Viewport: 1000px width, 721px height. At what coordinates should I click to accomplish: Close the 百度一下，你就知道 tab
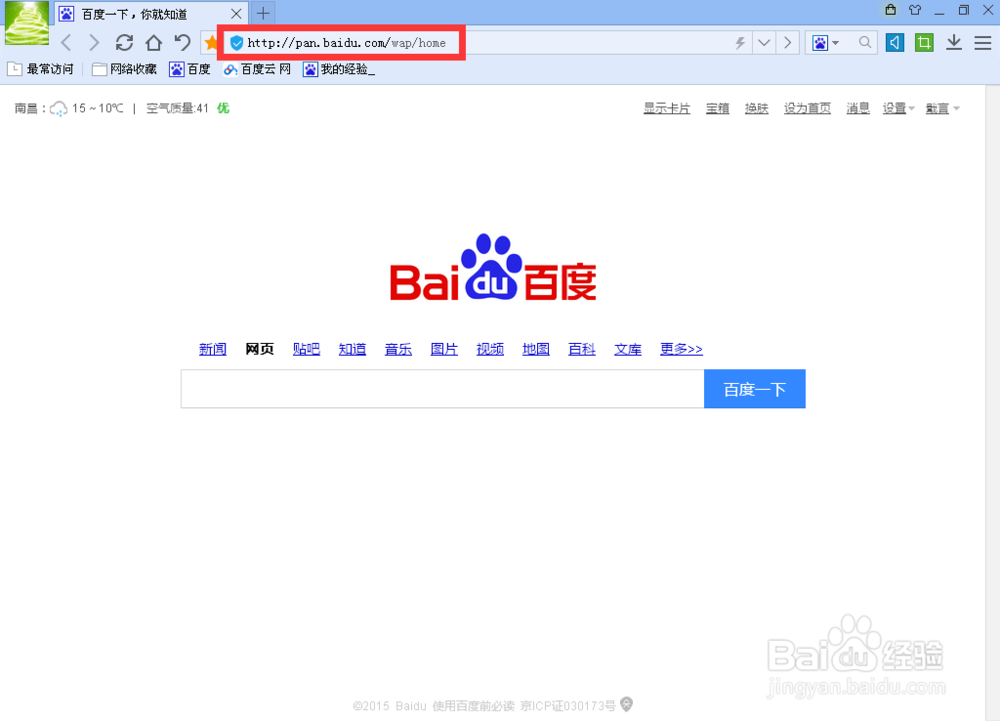click(236, 13)
